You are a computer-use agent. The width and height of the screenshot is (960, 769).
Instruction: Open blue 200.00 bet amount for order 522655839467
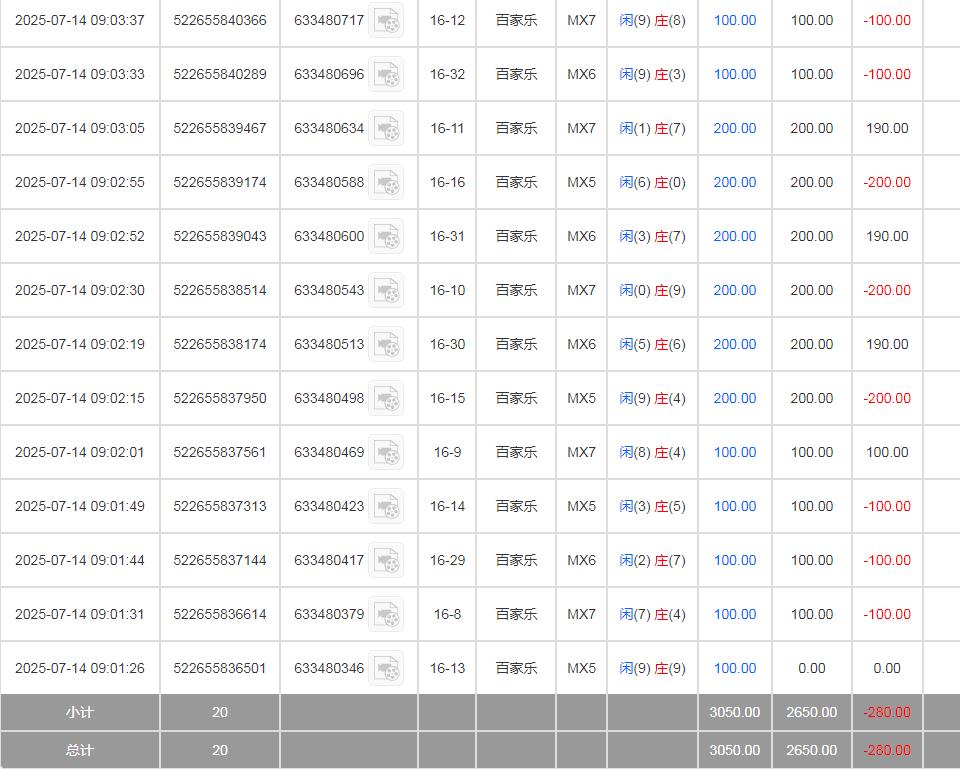734,128
